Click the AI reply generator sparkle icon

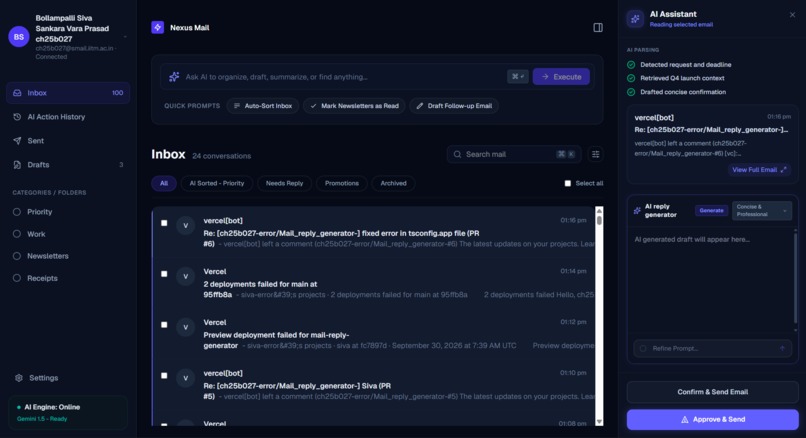(x=637, y=210)
